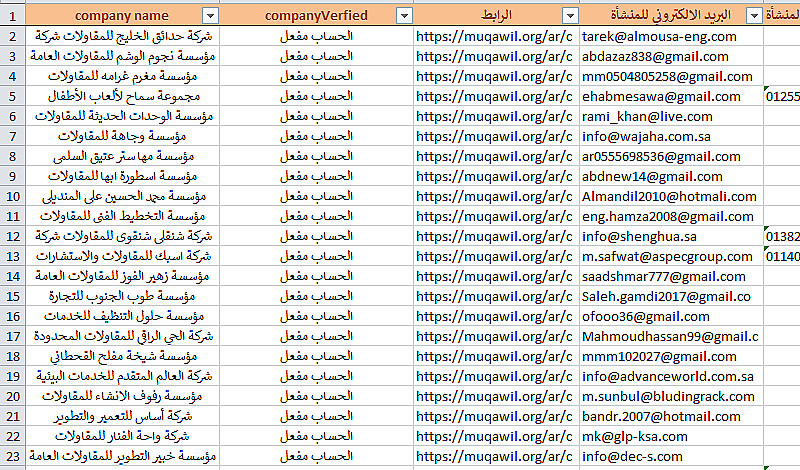
Task: Click email bandr.2007@hotmail.com
Action: 661,416
